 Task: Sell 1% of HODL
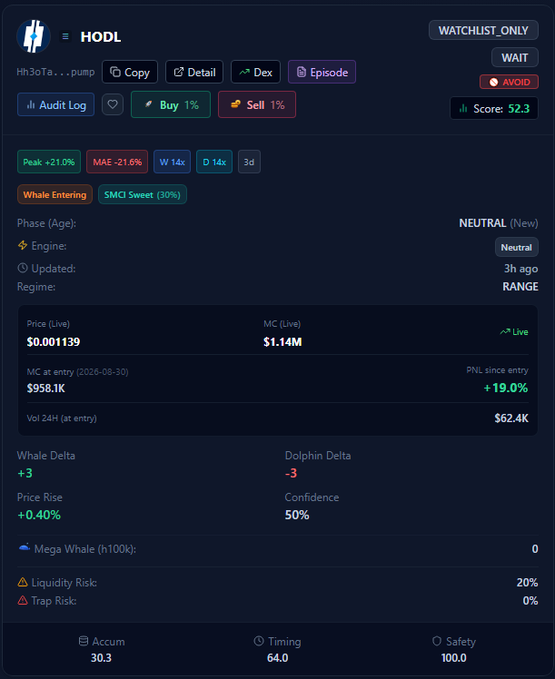click(x=257, y=104)
